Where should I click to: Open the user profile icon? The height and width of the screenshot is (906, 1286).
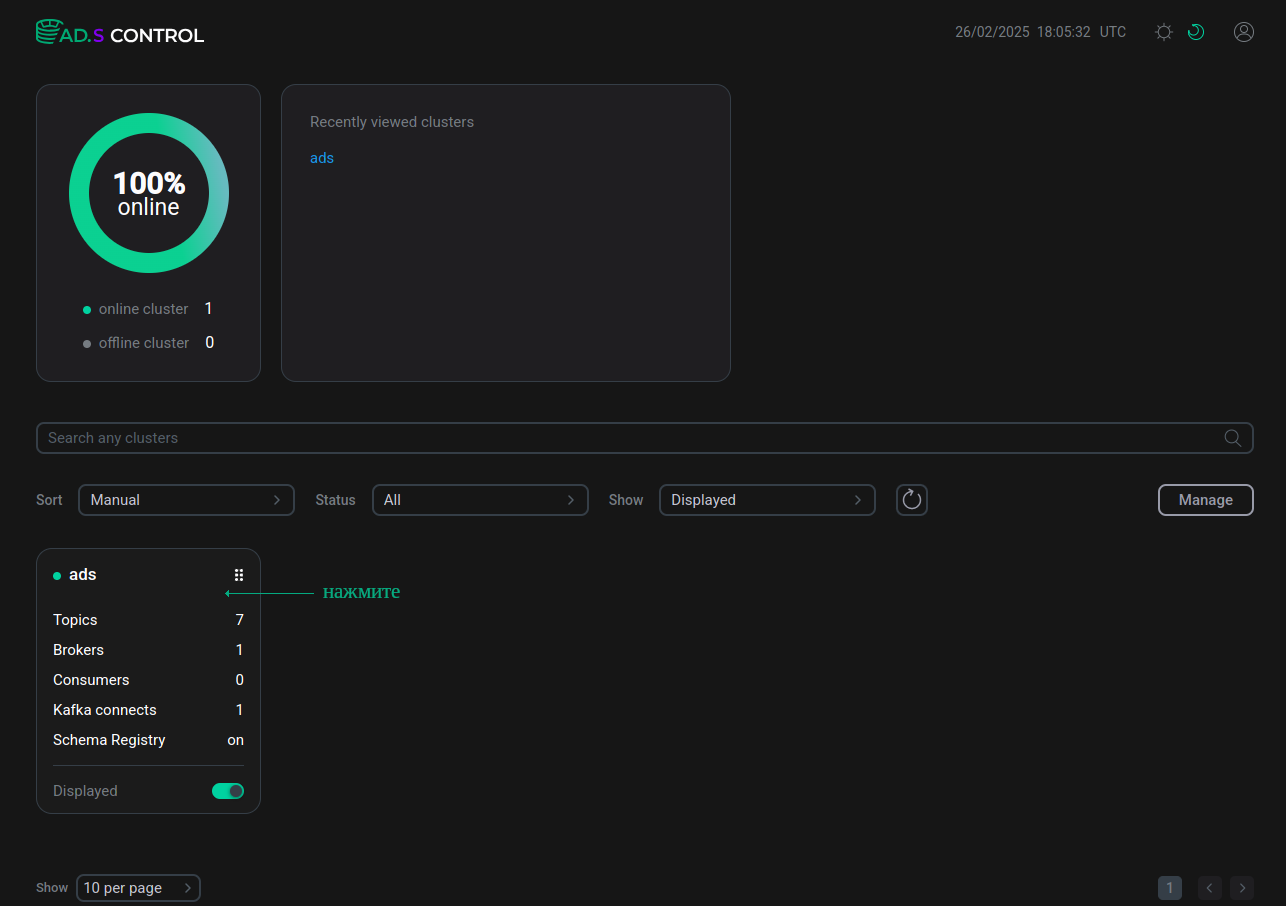pyautogui.click(x=1244, y=32)
